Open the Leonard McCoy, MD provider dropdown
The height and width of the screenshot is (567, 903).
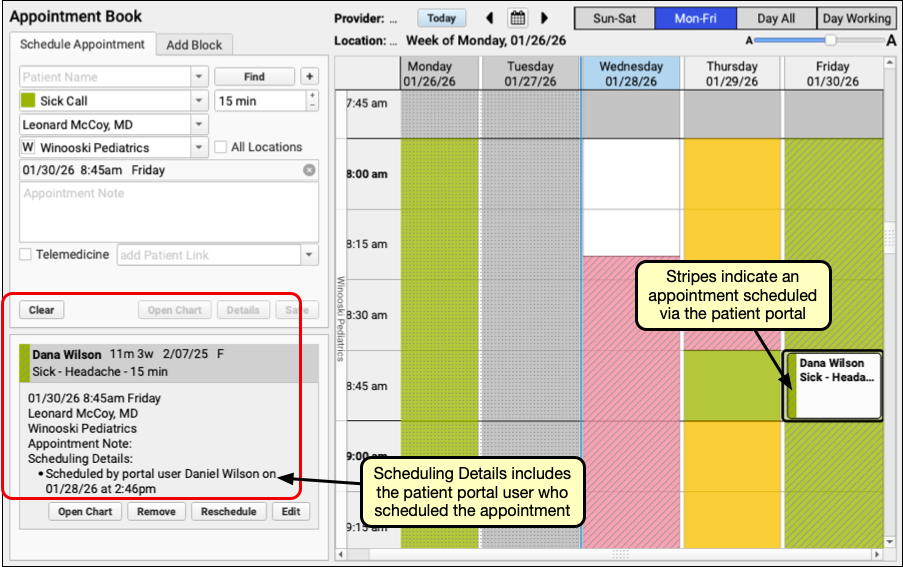click(x=199, y=125)
